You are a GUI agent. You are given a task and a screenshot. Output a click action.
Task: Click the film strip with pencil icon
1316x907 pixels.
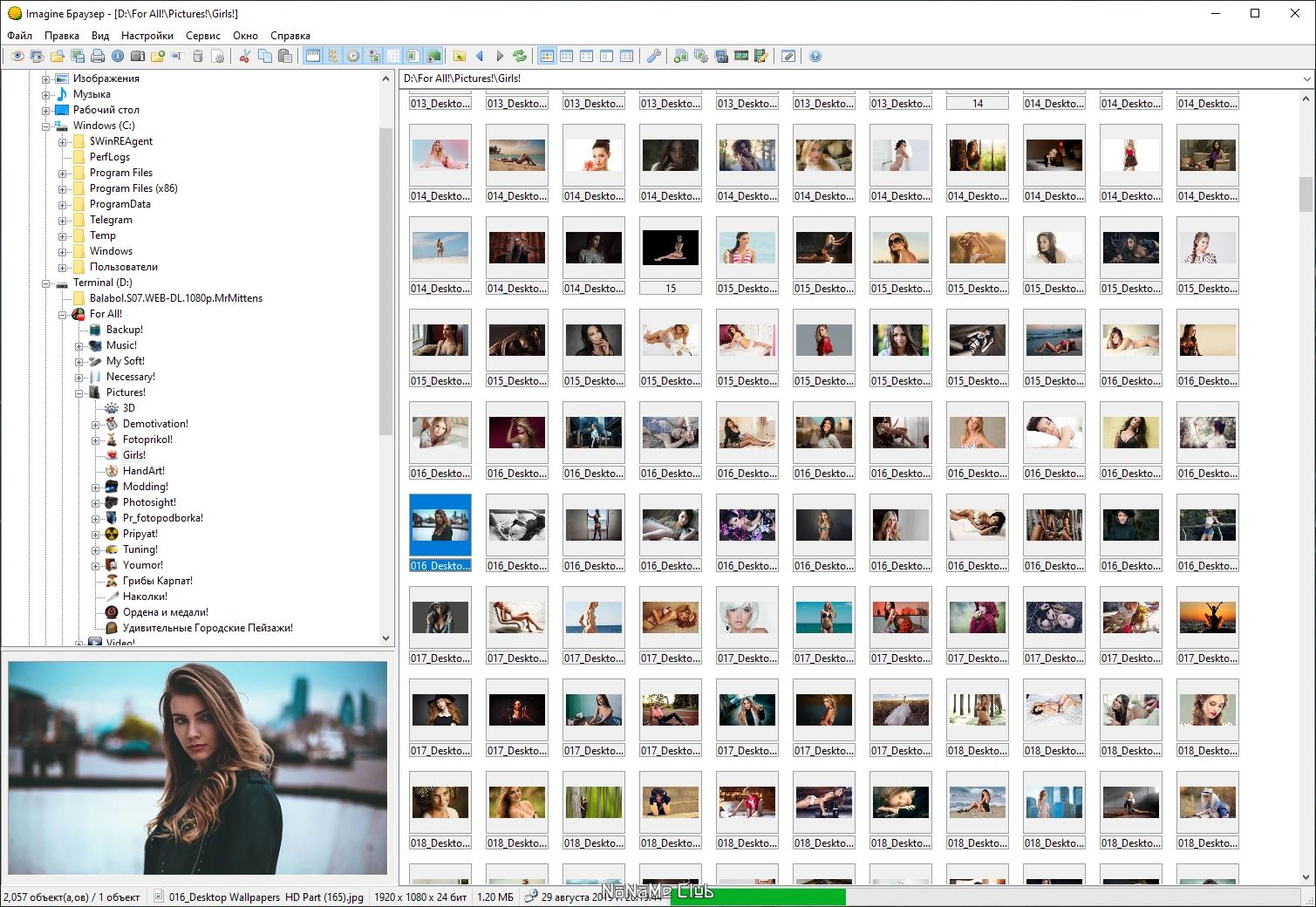[x=761, y=56]
